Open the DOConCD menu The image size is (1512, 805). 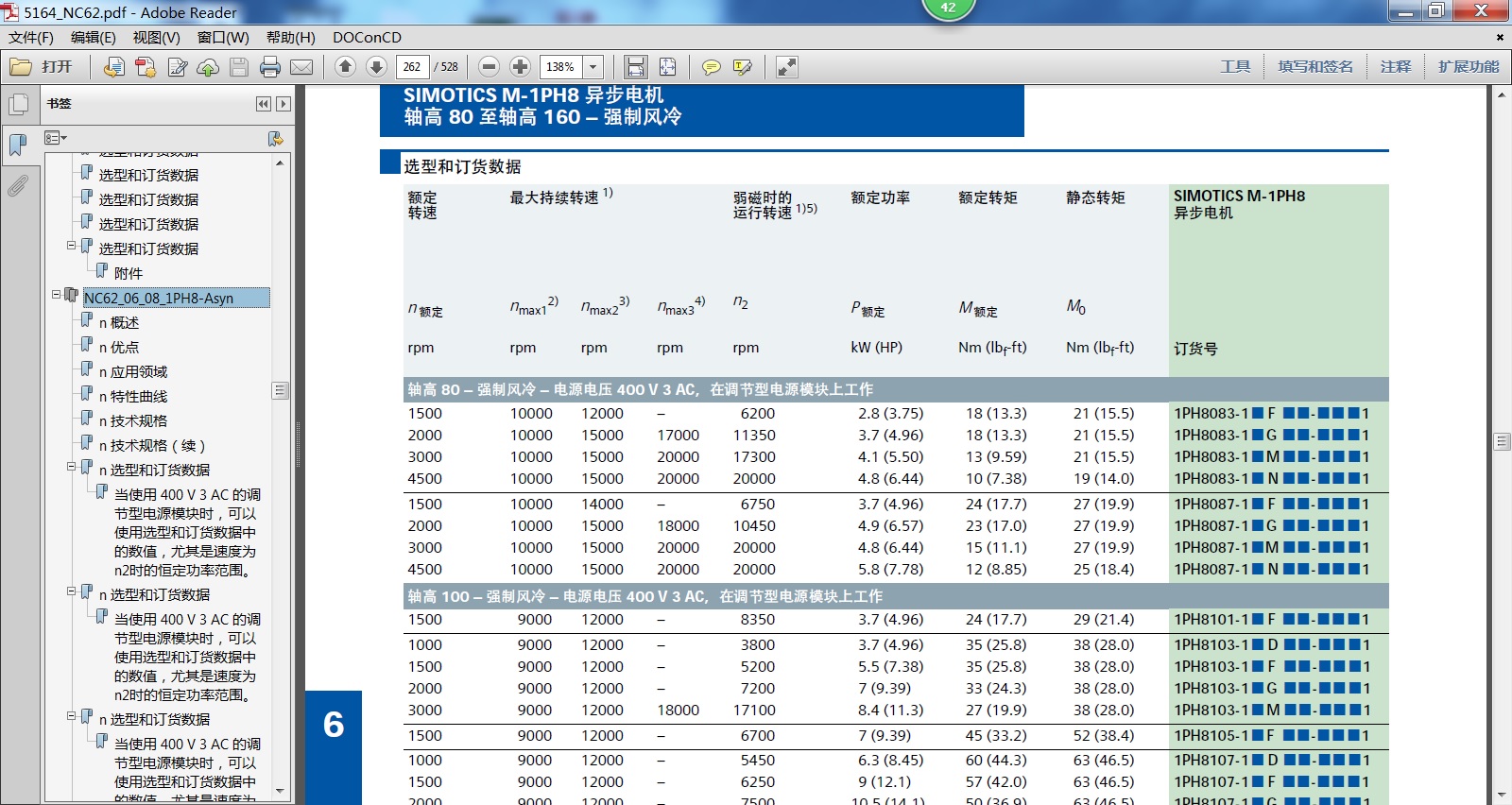pyautogui.click(x=367, y=38)
